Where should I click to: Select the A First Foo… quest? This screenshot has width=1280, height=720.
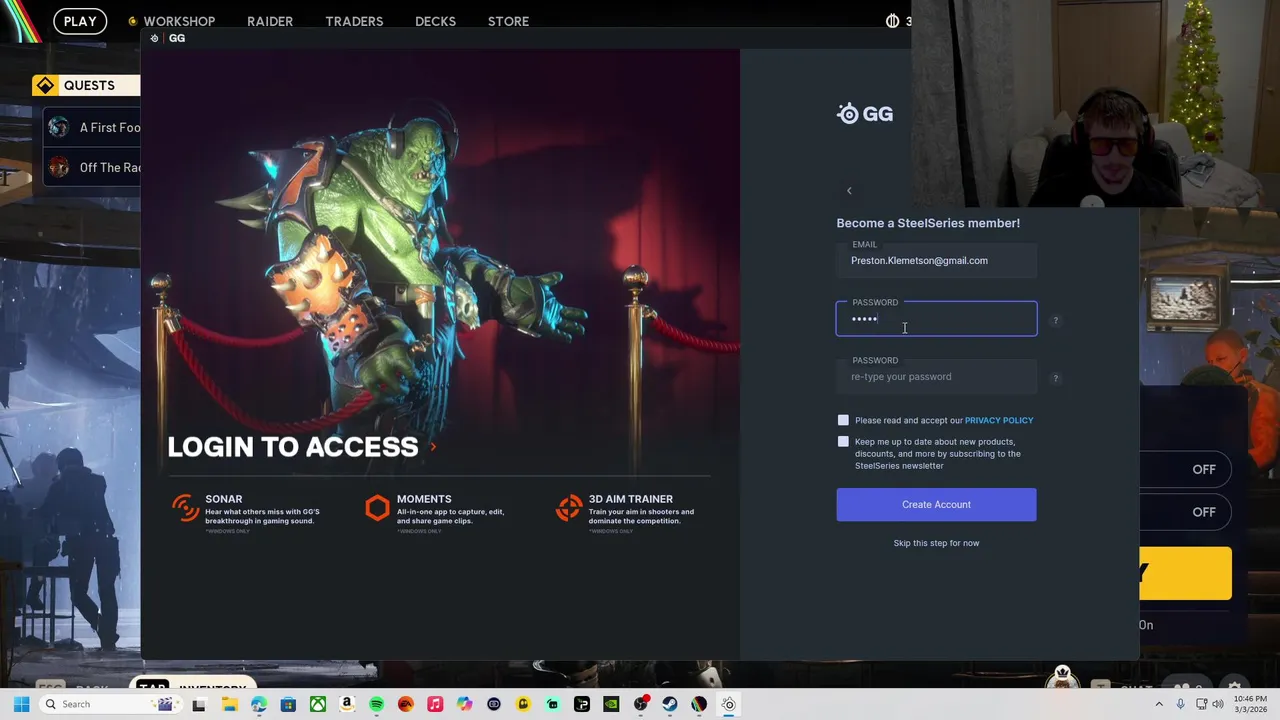click(92, 128)
